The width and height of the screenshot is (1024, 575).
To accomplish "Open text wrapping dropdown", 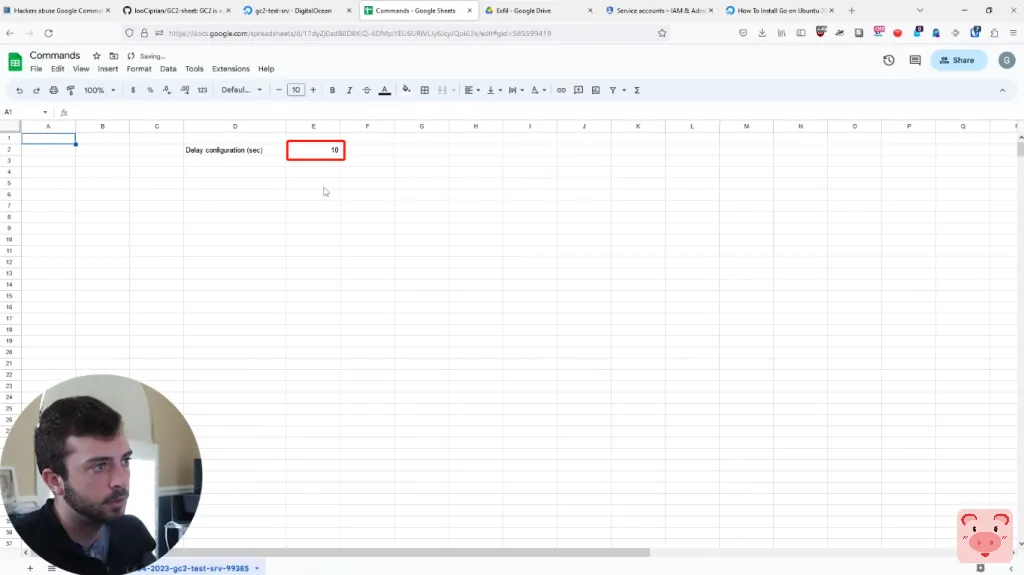I will (516, 90).
